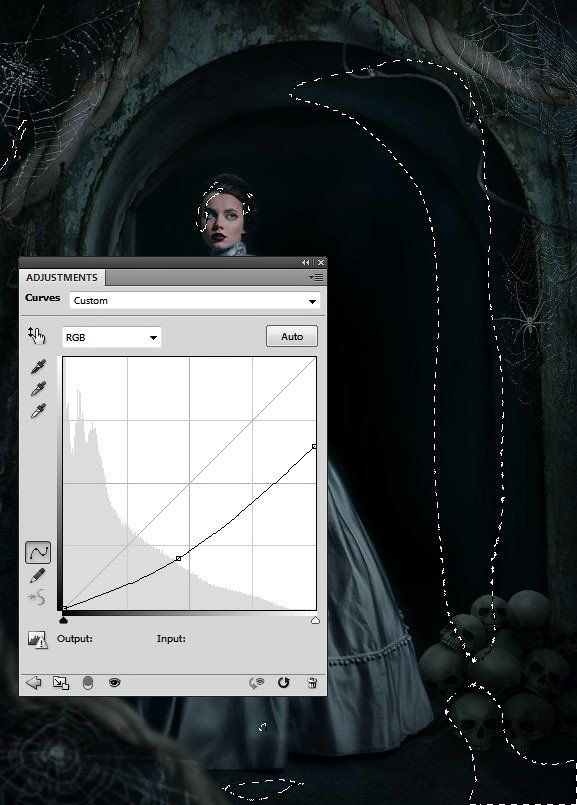This screenshot has width=577, height=805.
Task: Click the Curves label text
Action: coord(43,298)
